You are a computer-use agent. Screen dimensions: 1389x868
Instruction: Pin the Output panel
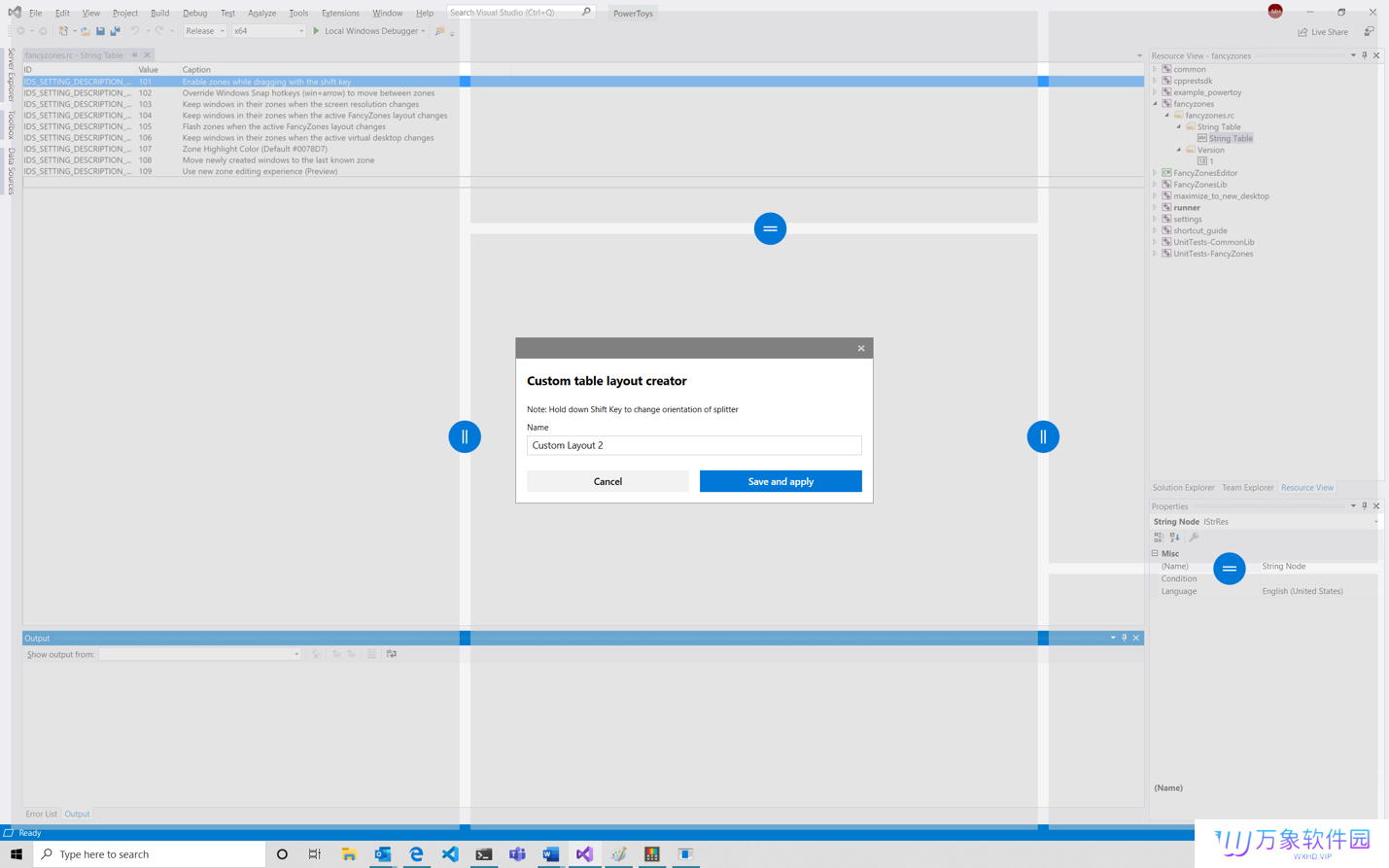[x=1125, y=638]
